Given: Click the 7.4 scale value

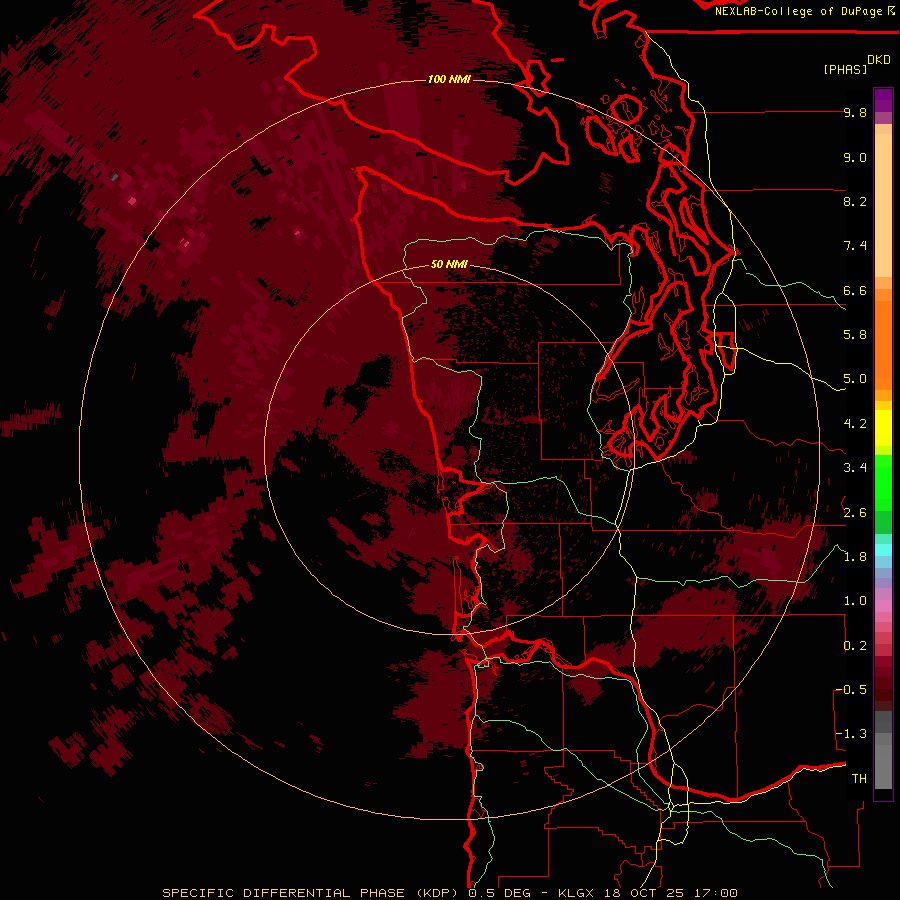Looking at the screenshot, I should click(x=855, y=246).
